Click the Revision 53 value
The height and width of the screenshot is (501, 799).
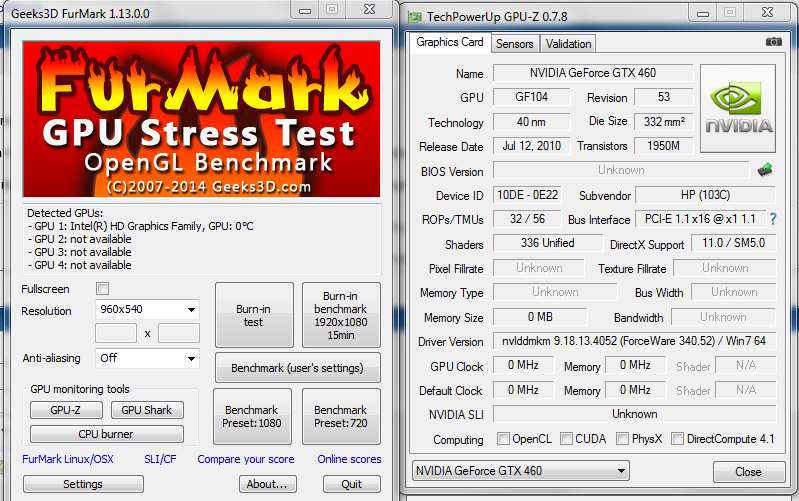pyautogui.click(x=663, y=97)
